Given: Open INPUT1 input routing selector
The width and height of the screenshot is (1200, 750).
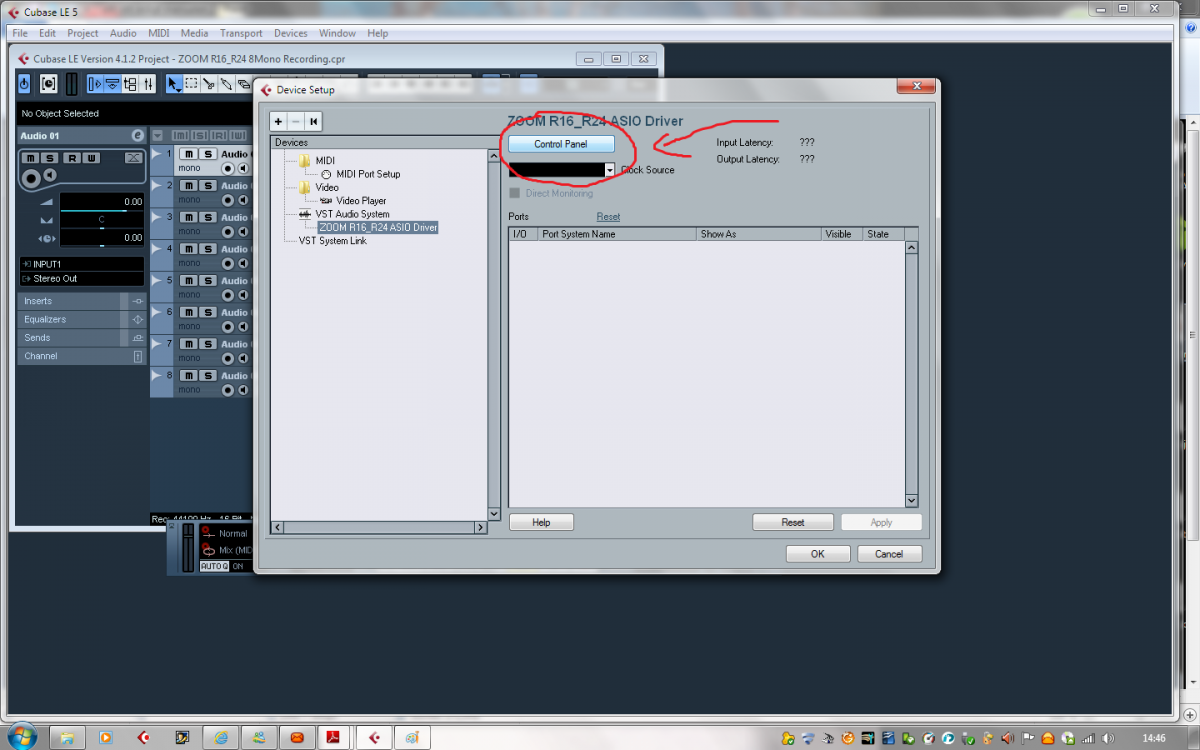Looking at the screenshot, I should pos(81,264).
